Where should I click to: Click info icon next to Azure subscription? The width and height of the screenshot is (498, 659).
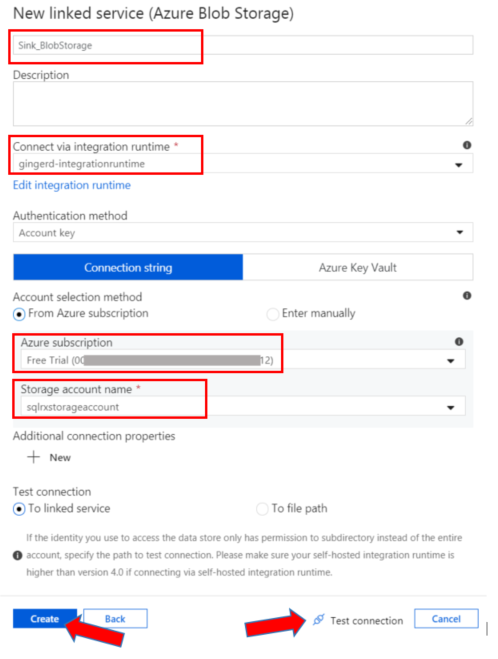[459, 342]
